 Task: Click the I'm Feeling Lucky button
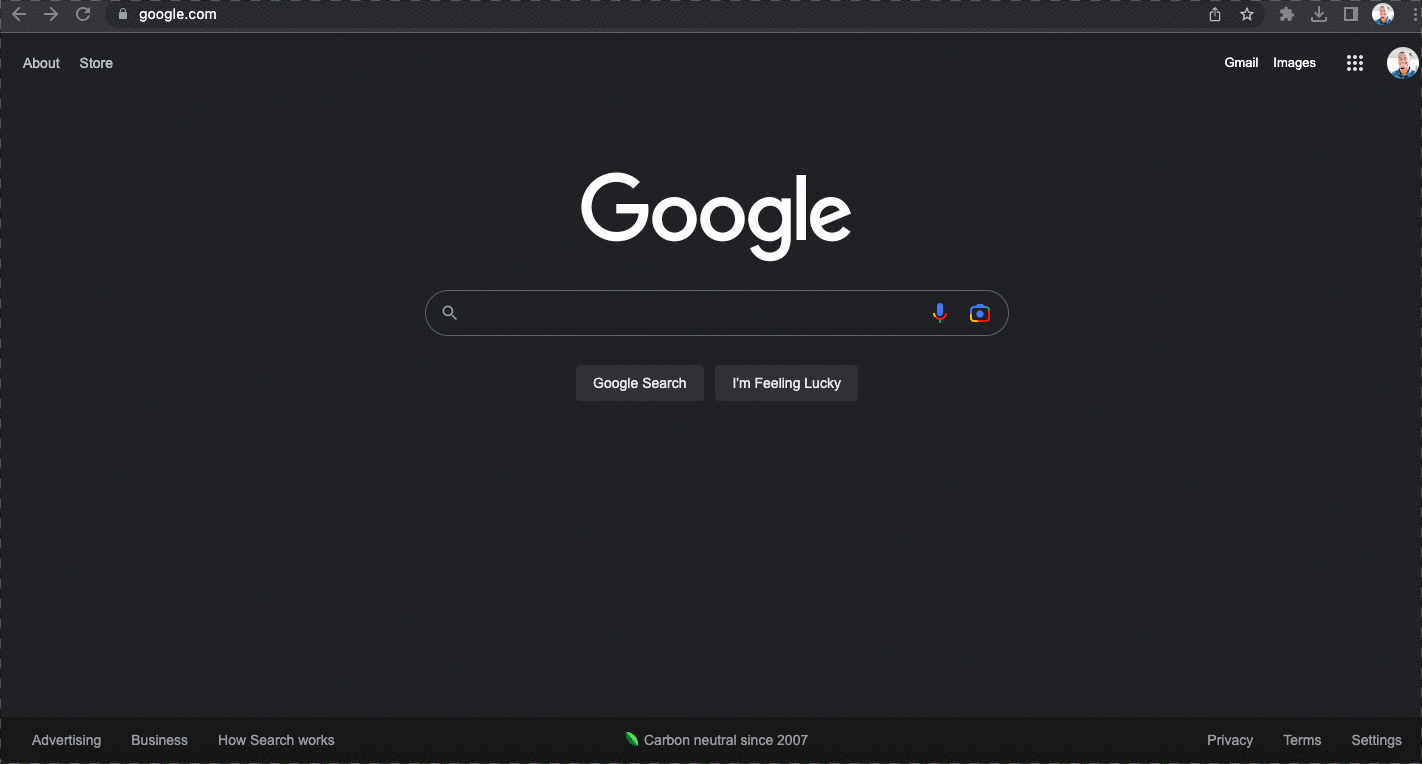(x=786, y=383)
